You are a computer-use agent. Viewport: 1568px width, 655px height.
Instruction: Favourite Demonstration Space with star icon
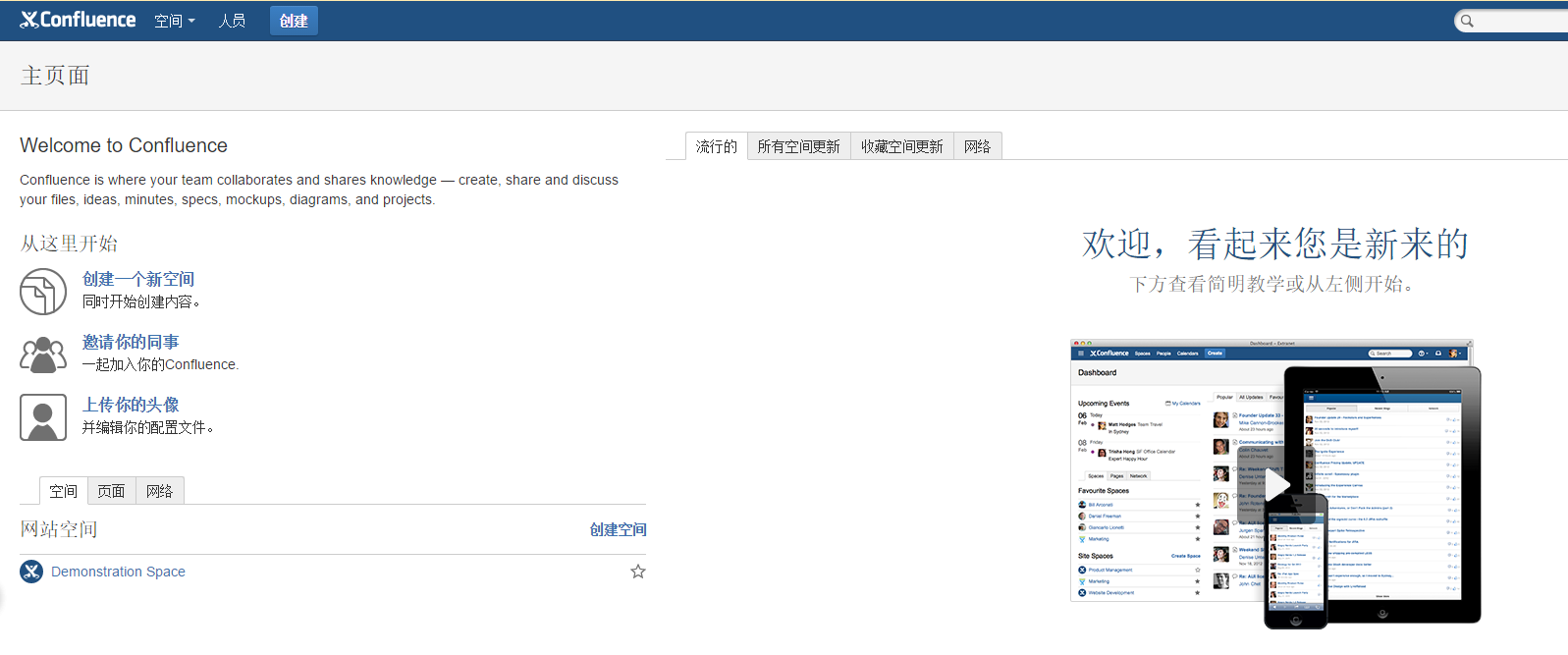pos(638,572)
